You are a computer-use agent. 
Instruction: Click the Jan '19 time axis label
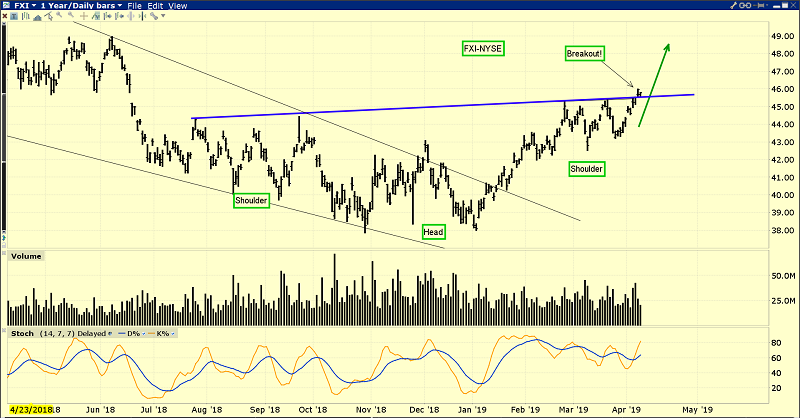pyautogui.click(x=472, y=410)
